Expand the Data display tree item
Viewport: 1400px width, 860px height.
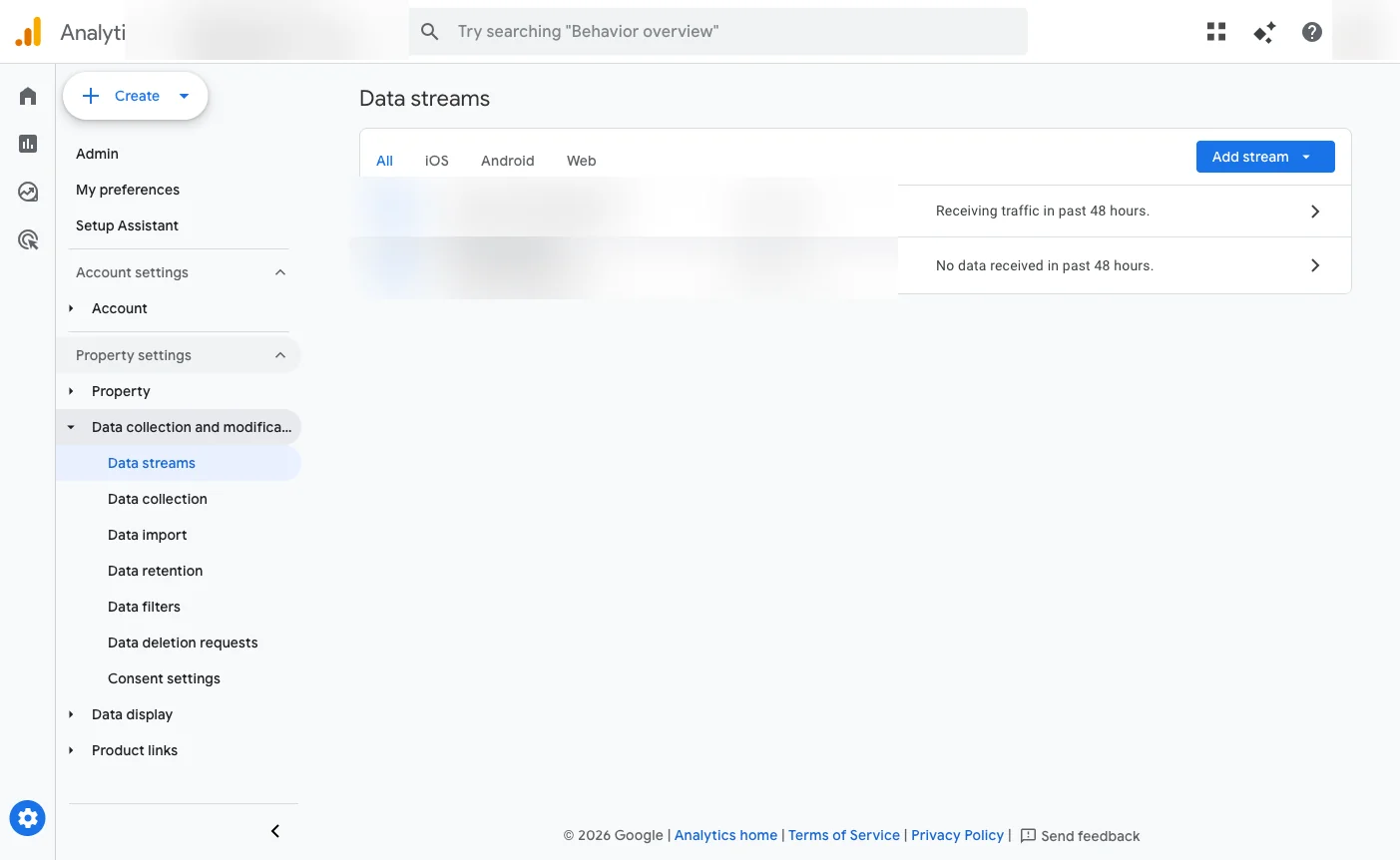(70, 714)
